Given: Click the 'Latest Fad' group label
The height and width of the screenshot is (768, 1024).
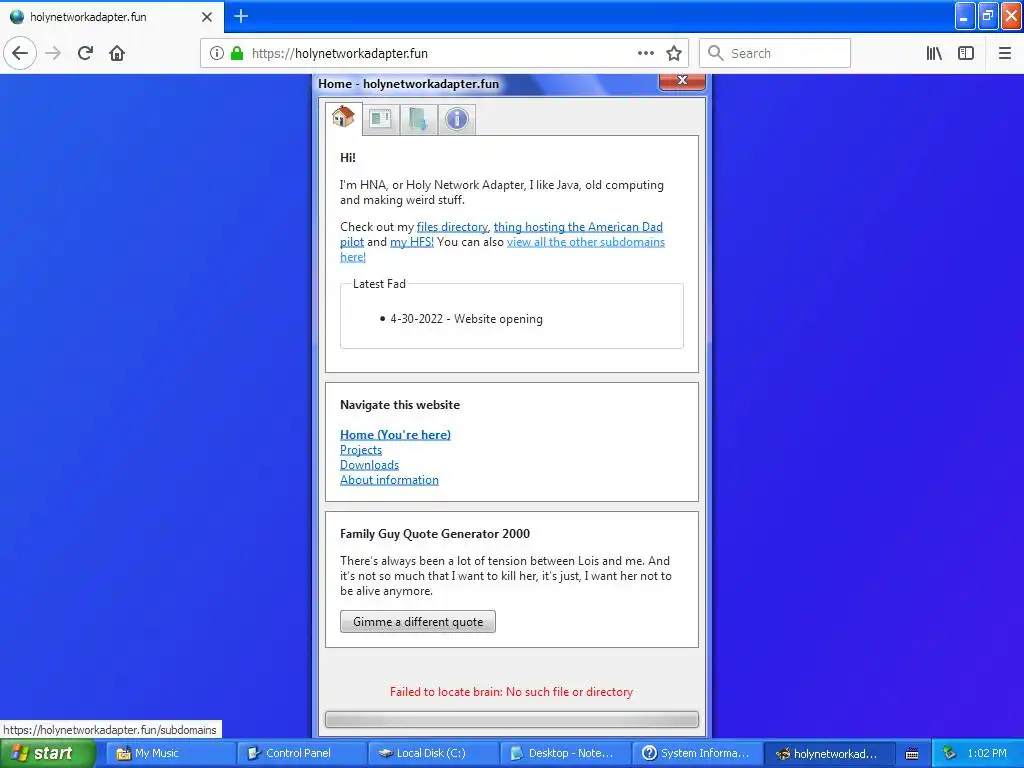Looking at the screenshot, I should [x=379, y=283].
